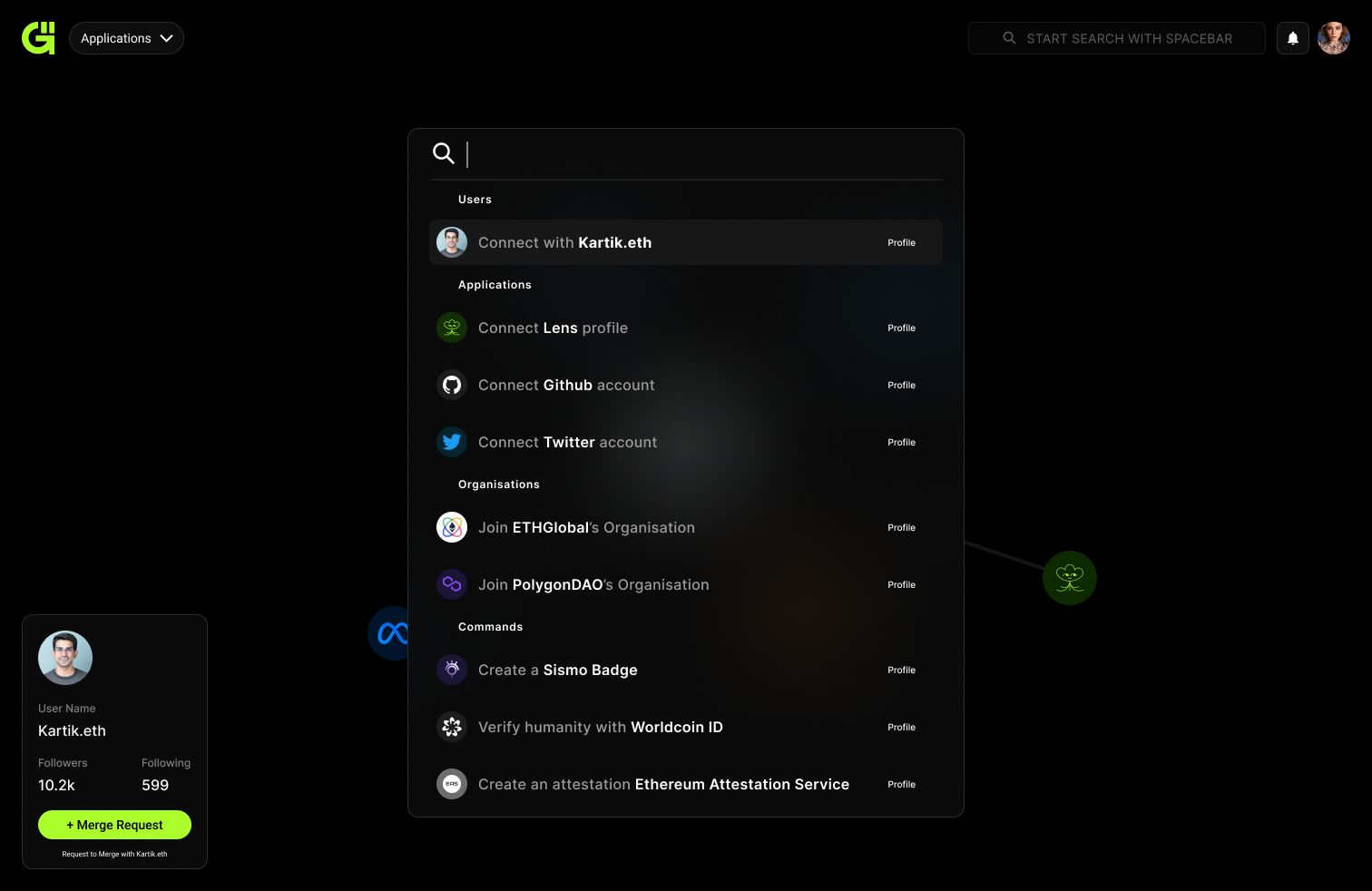Click Profile tag on ETHGlobal row
The image size is (1372, 891).
coord(901,527)
